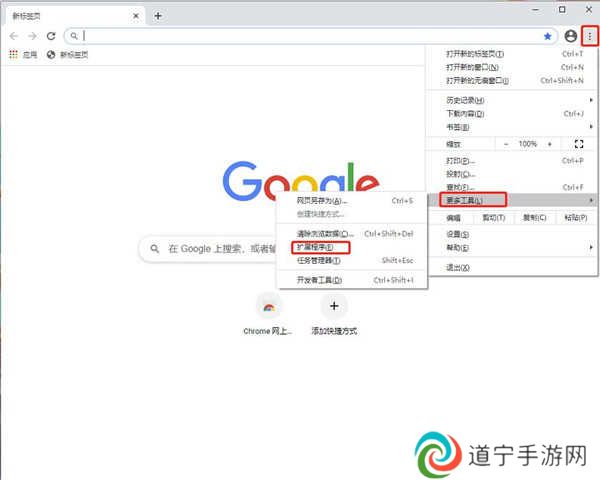This screenshot has height=480, width=600.
Task: Open the 新标签页 bookmark in bookmarks bar
Action: tap(67, 55)
